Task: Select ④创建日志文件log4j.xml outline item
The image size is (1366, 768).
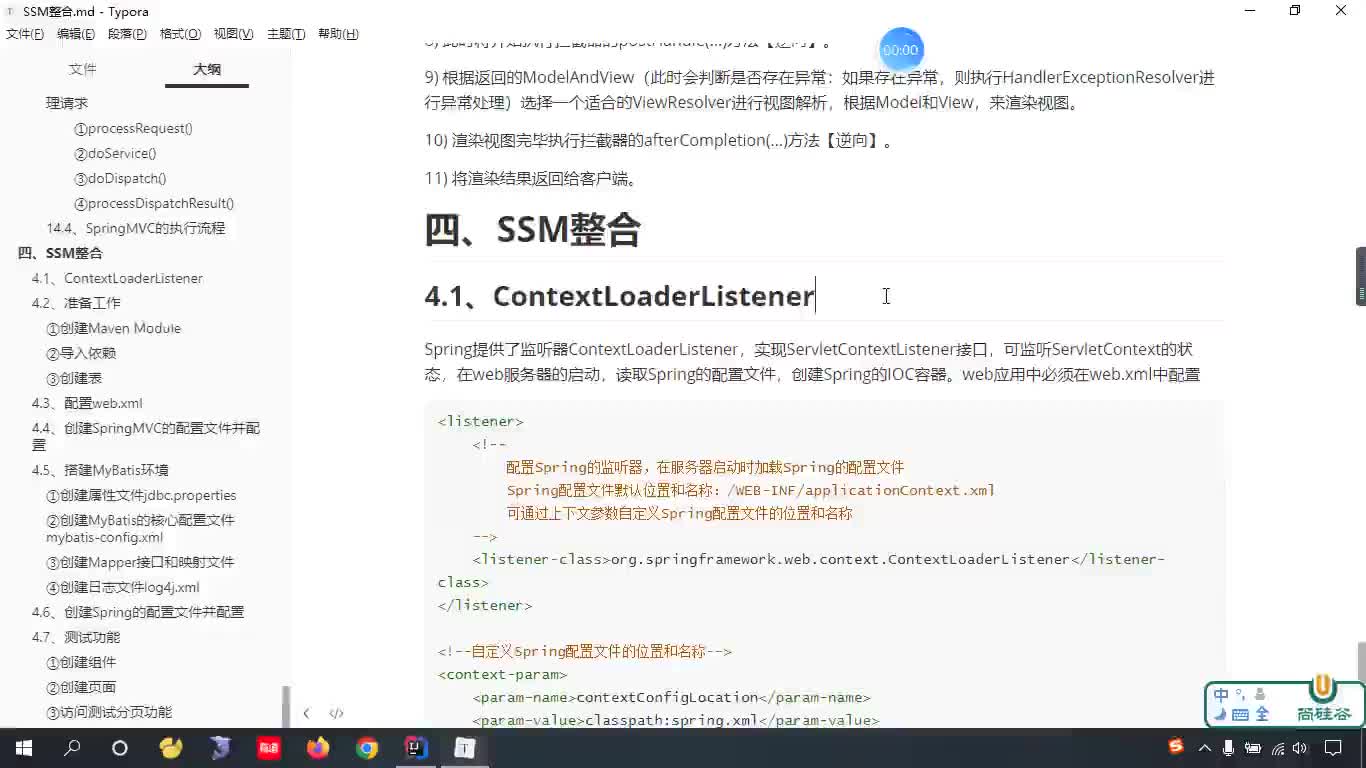Action: pyautogui.click(x=123, y=587)
